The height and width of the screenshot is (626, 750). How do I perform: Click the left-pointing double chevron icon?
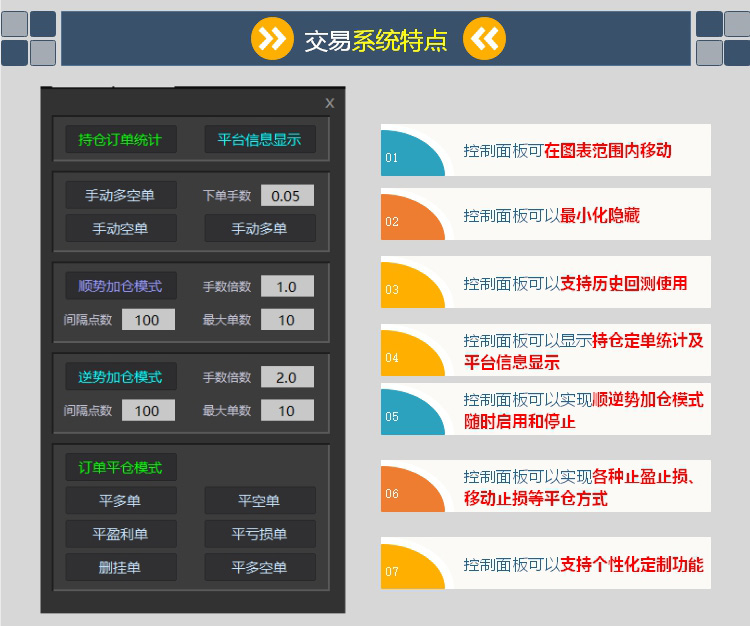point(484,39)
